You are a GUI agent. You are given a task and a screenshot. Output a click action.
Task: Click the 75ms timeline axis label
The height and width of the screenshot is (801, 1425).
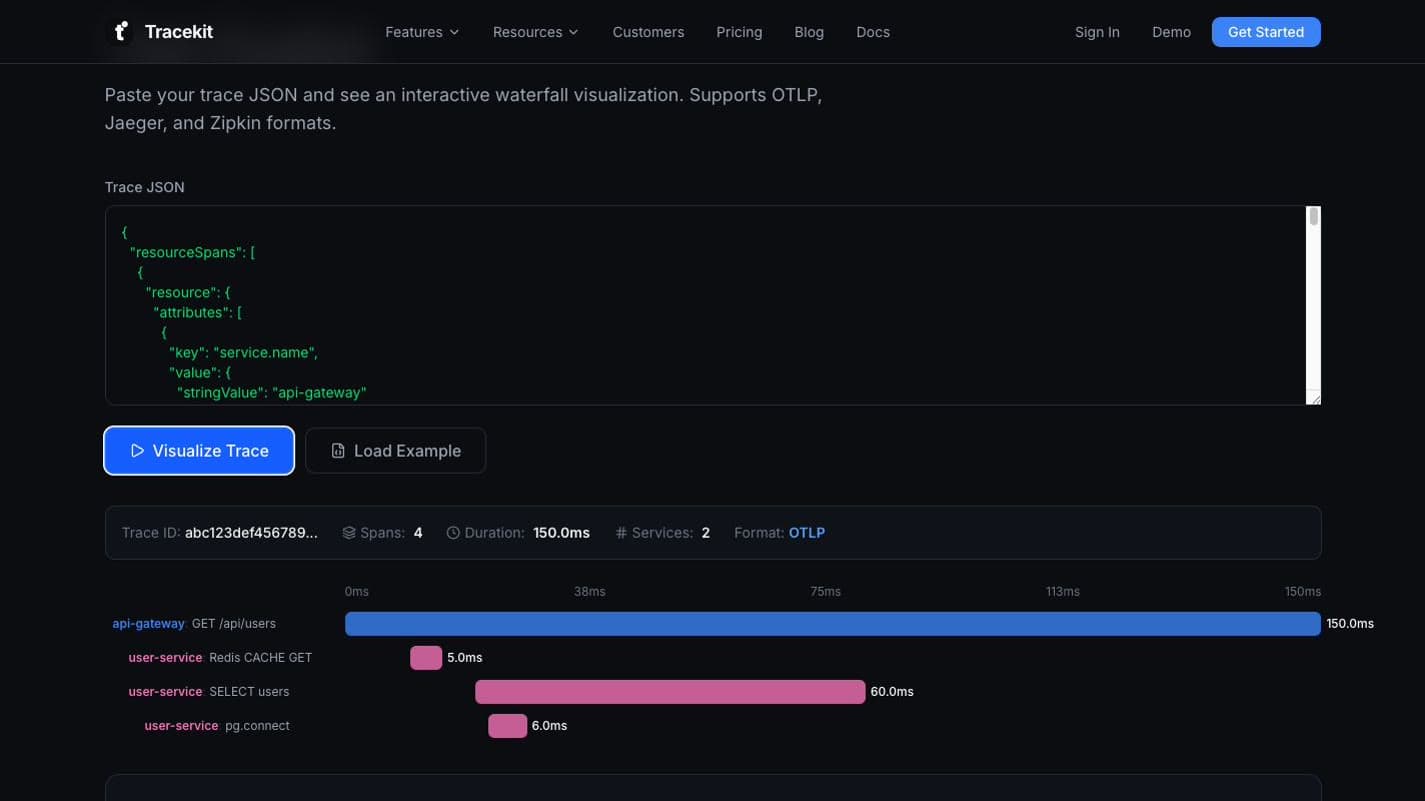pos(825,592)
